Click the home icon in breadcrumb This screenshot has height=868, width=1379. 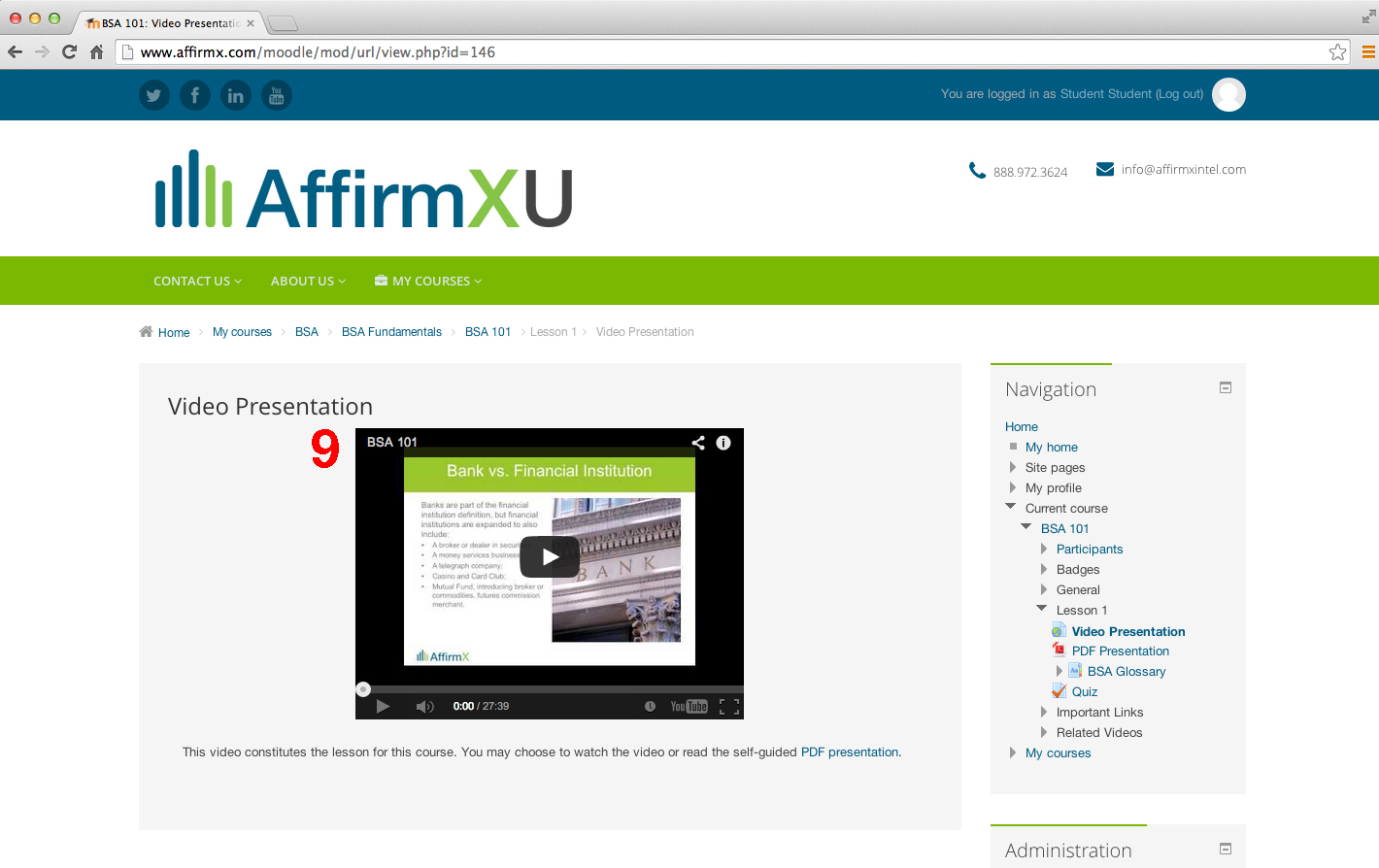click(146, 331)
